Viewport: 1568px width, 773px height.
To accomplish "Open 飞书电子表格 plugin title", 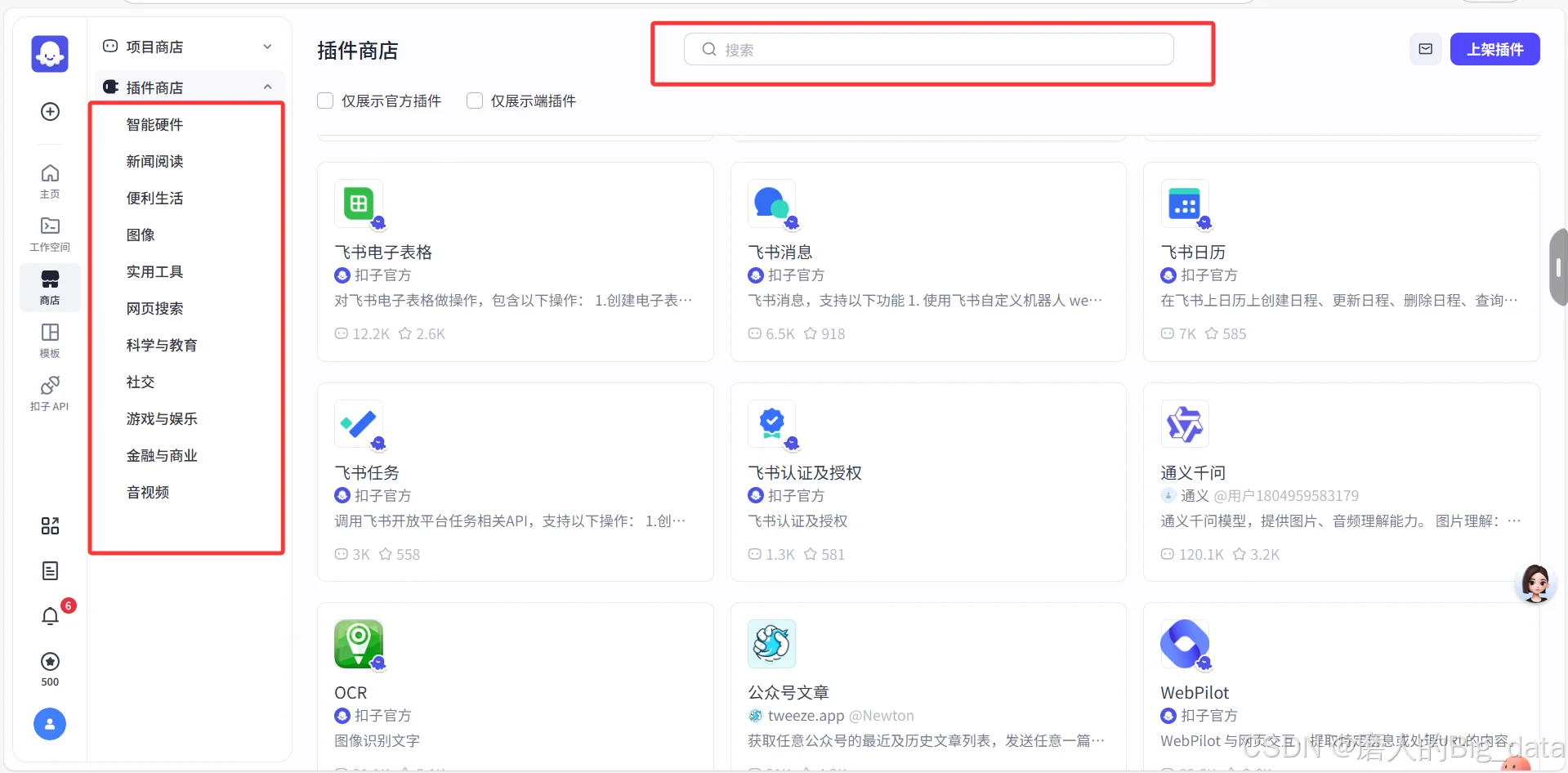I will [383, 252].
